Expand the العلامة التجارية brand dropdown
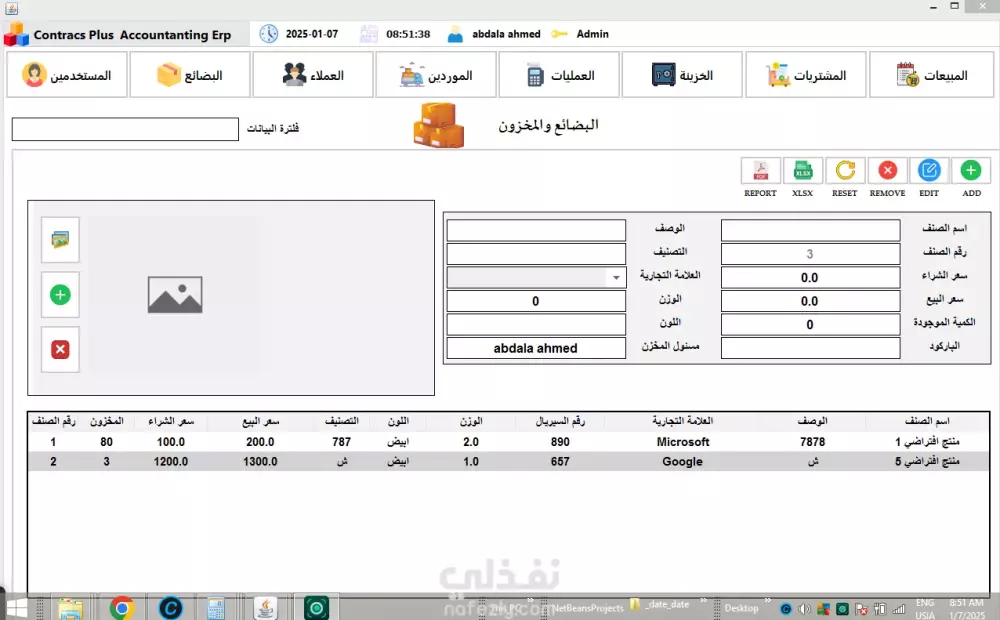The height and width of the screenshot is (620, 1000). (616, 275)
